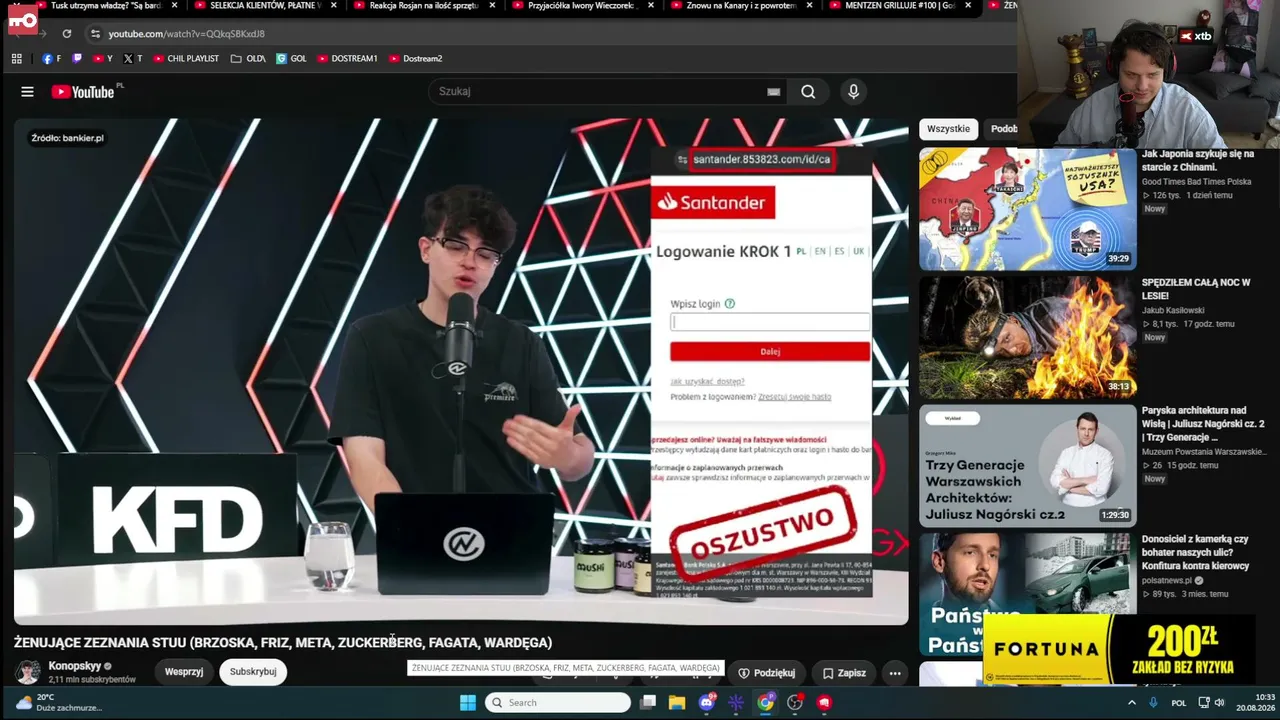Reload the page in the browser
The height and width of the screenshot is (720, 1280).
(x=67, y=34)
